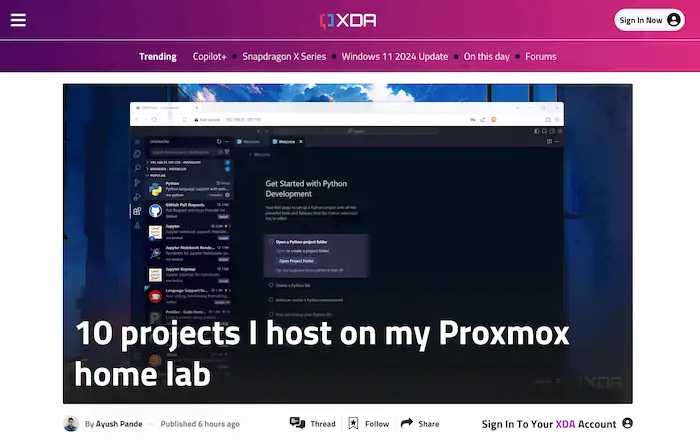The height and width of the screenshot is (445, 700).
Task: Open Snapdragon X Series trending link
Action: (284, 57)
